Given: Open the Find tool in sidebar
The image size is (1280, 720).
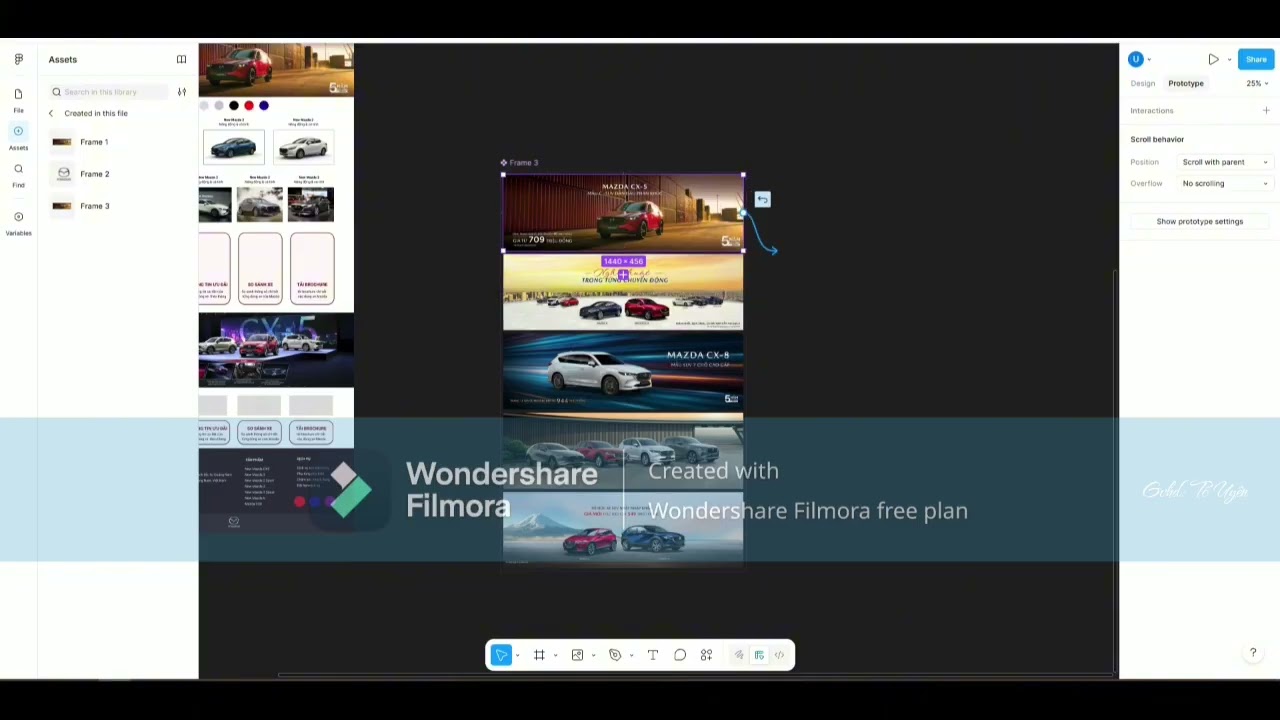Looking at the screenshot, I should [x=18, y=175].
